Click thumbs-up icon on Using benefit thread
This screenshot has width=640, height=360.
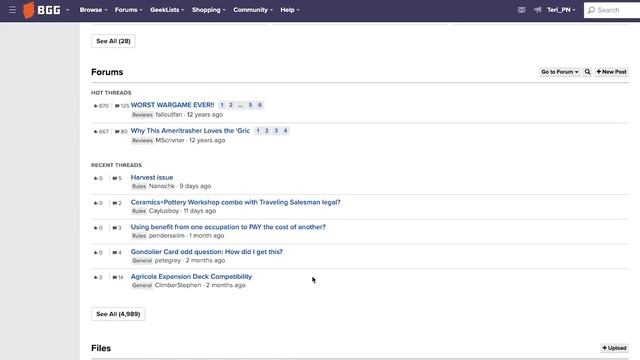tap(96, 228)
